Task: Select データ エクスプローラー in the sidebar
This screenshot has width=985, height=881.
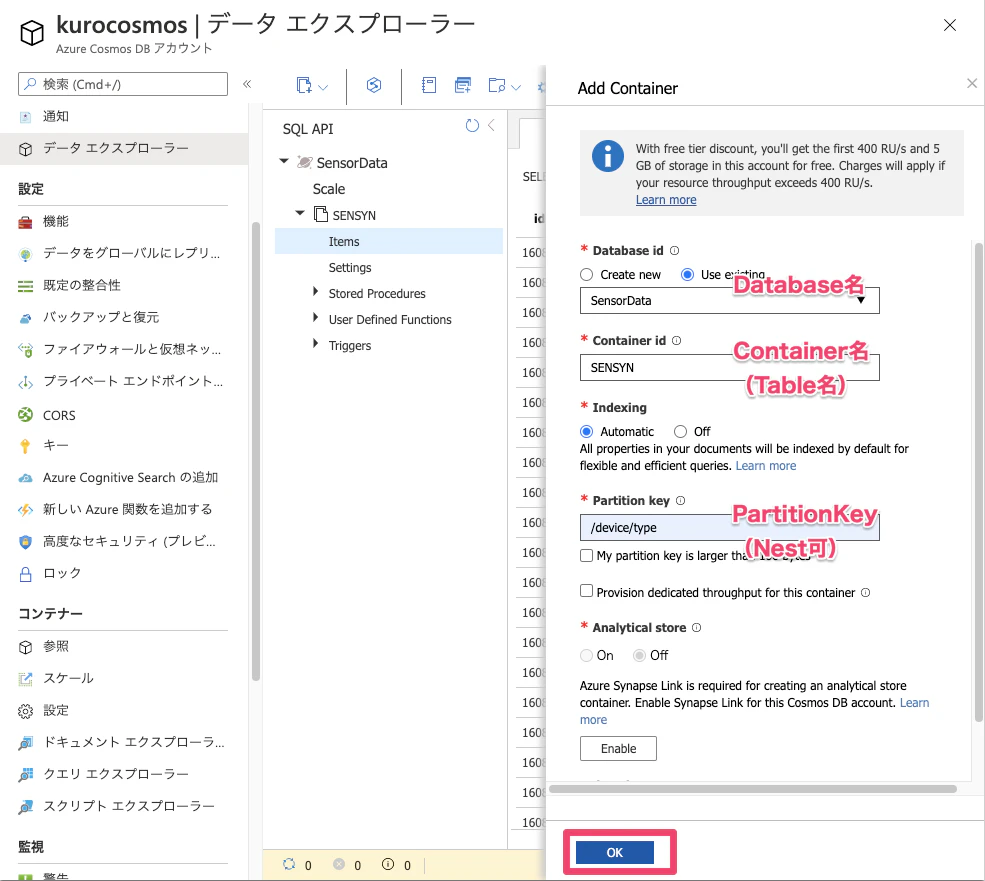Action: pos(122,148)
